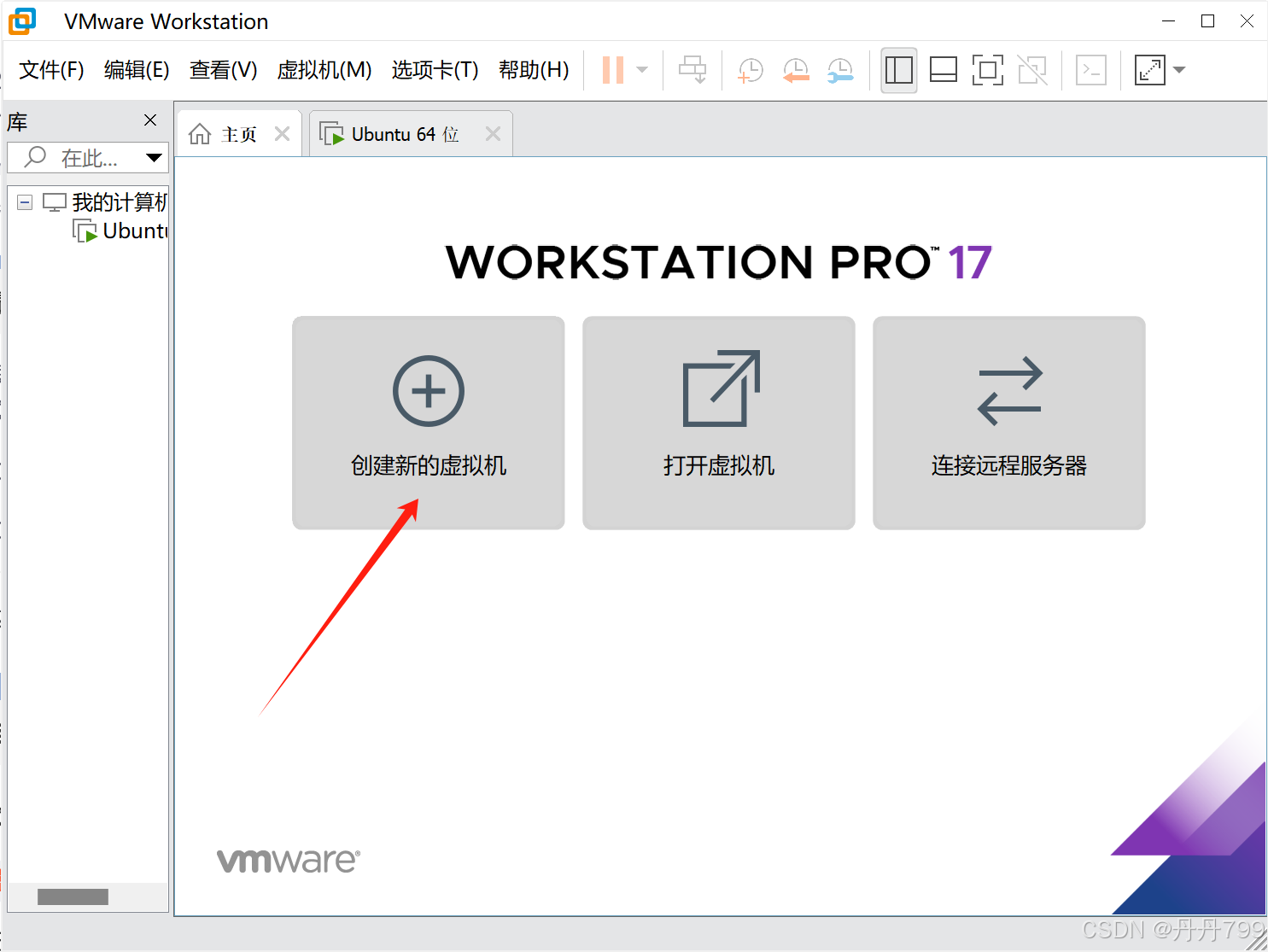Click the running VM icon on Ubuntu tab

pos(331,134)
